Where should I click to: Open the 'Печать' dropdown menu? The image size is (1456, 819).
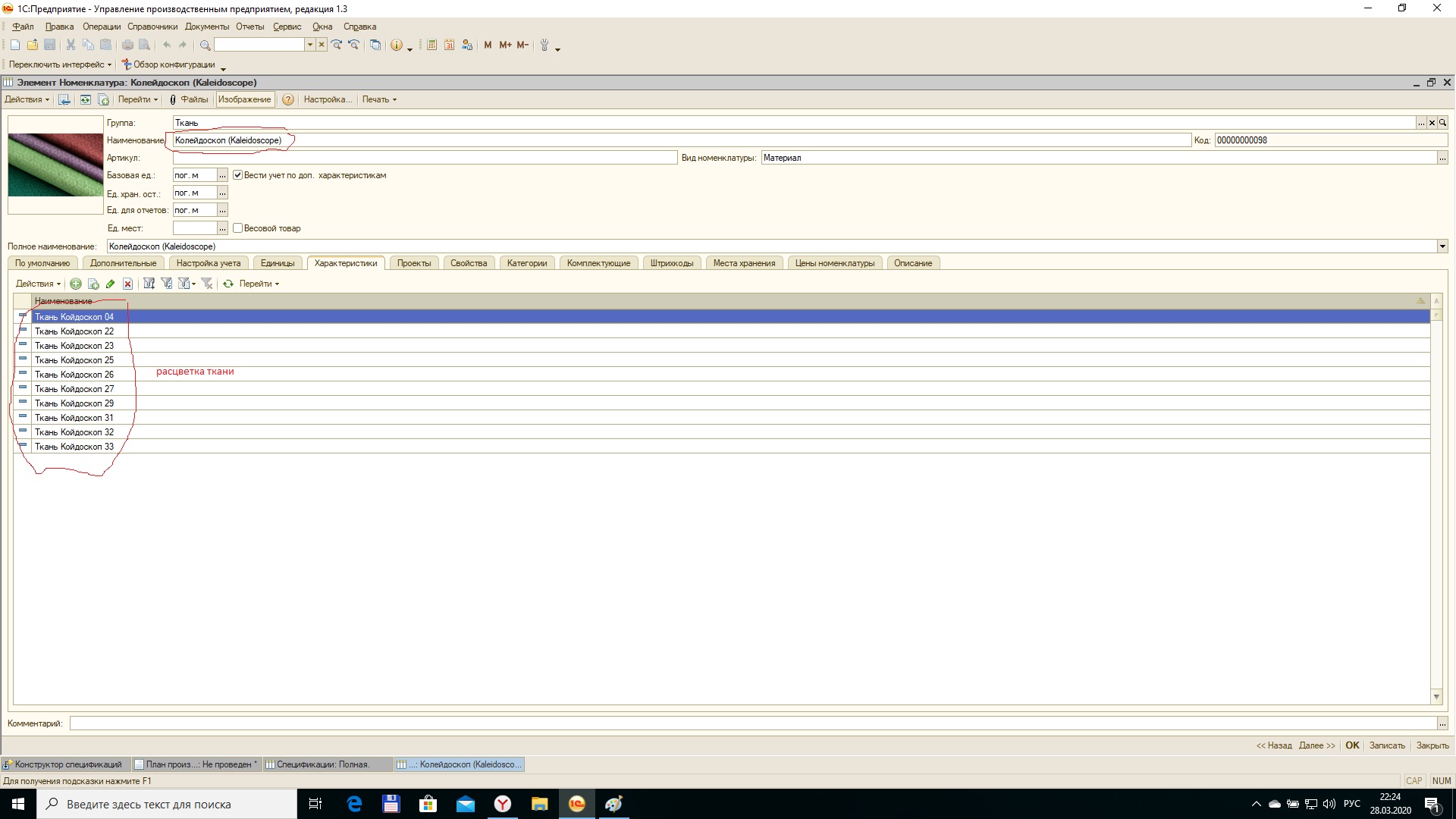coord(379,99)
